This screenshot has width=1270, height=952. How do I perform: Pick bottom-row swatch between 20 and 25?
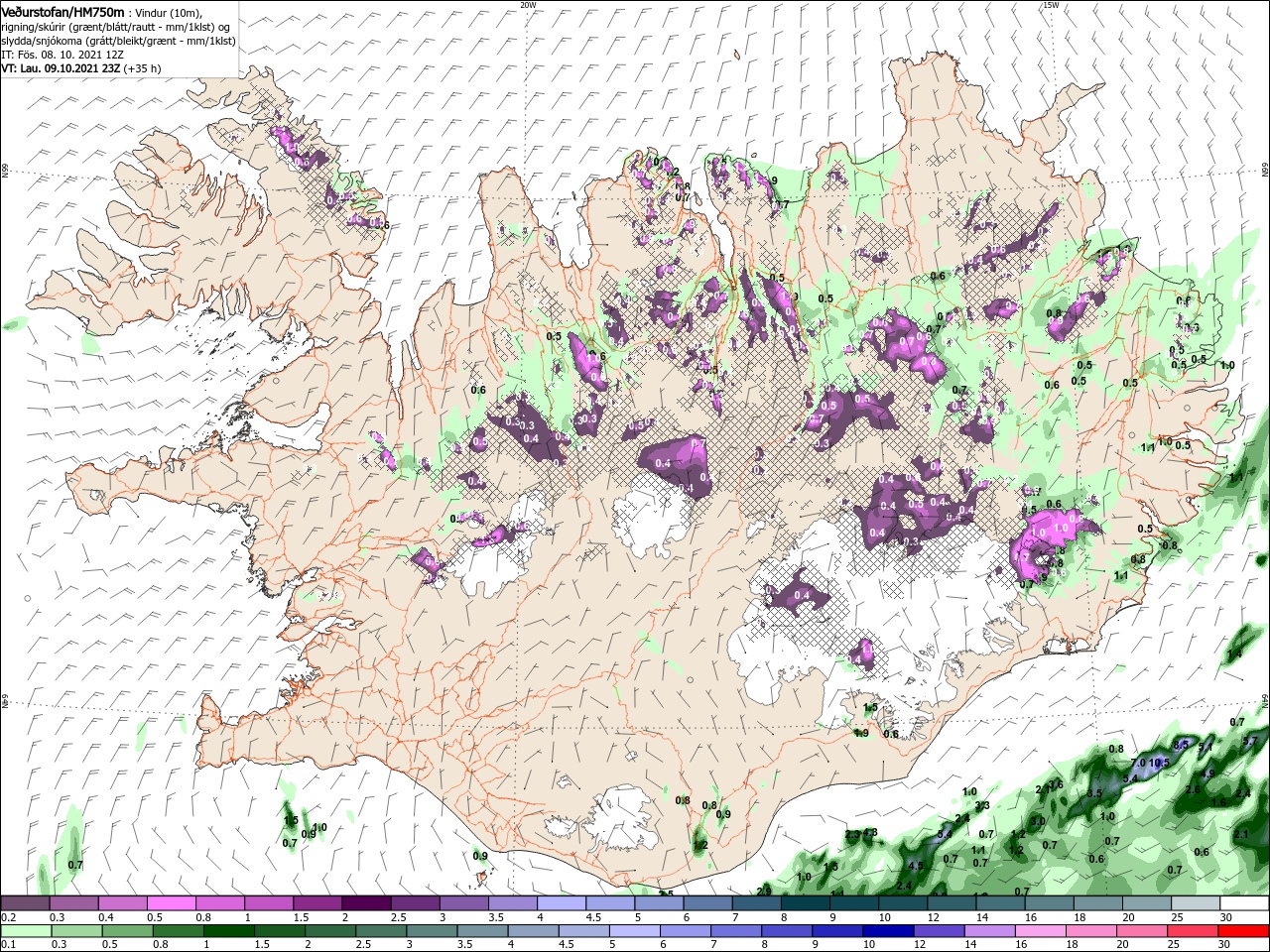(1141, 931)
